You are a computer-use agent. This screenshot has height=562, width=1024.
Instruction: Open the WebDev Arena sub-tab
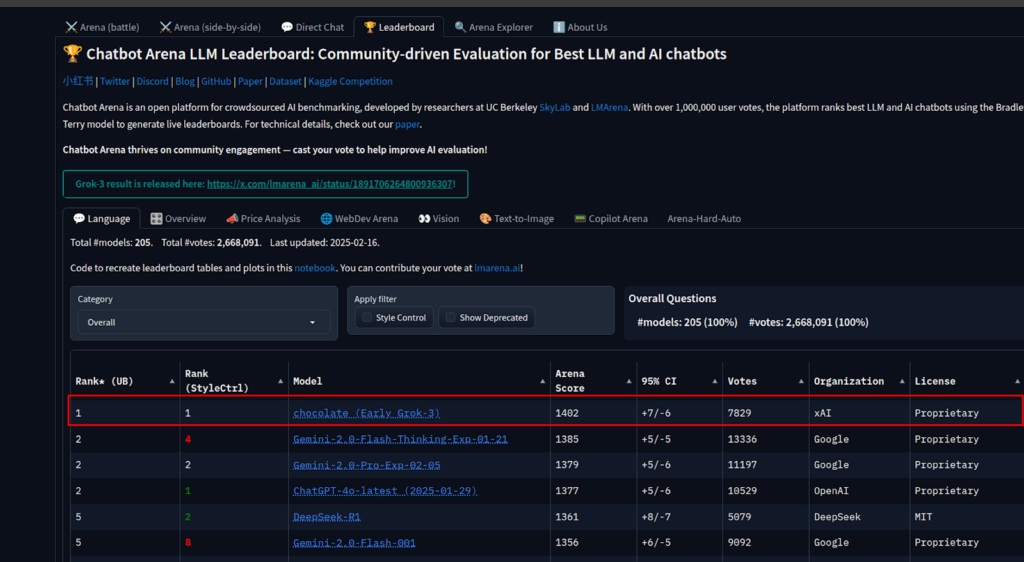click(x=359, y=219)
